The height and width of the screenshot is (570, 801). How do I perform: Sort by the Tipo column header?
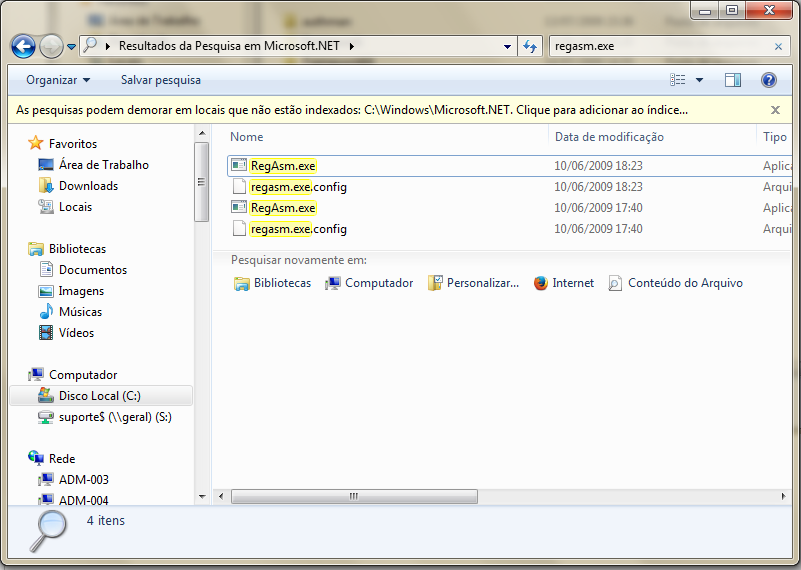pos(774,137)
